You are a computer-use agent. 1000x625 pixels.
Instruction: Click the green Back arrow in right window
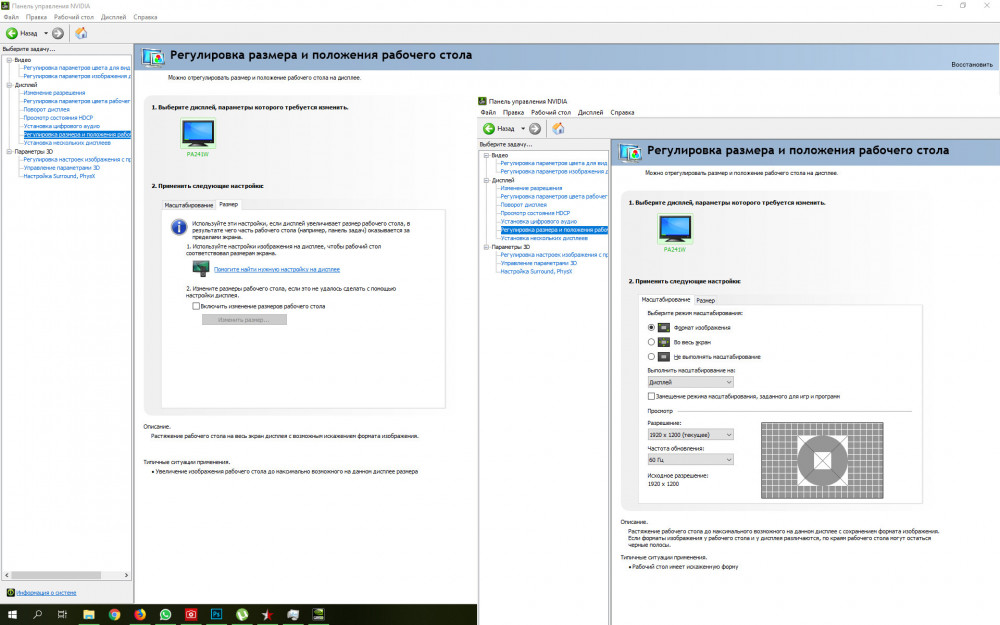489,129
